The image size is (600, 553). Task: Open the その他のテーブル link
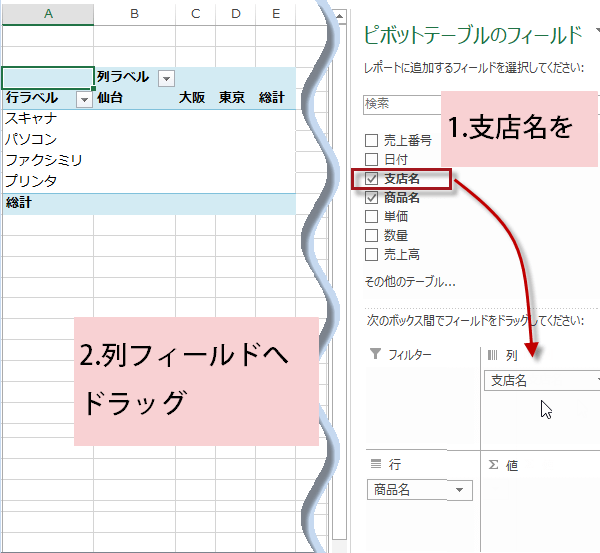[x=410, y=282]
